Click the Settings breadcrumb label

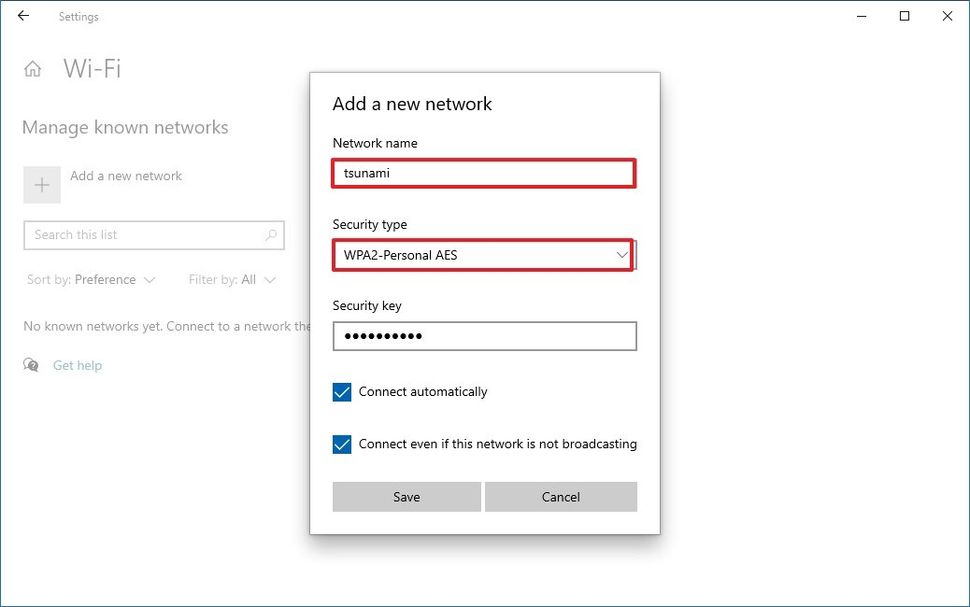pyautogui.click(x=78, y=16)
